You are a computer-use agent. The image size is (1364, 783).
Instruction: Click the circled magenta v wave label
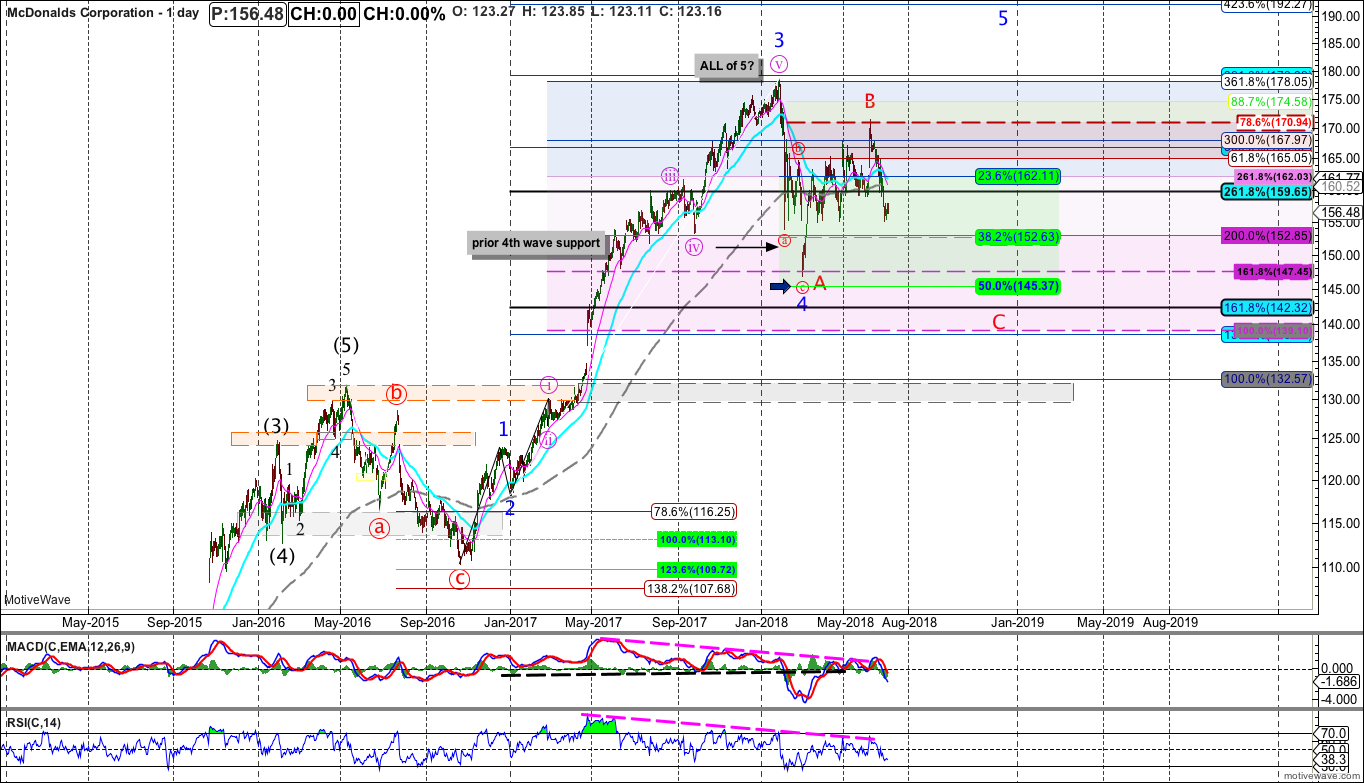coord(780,63)
